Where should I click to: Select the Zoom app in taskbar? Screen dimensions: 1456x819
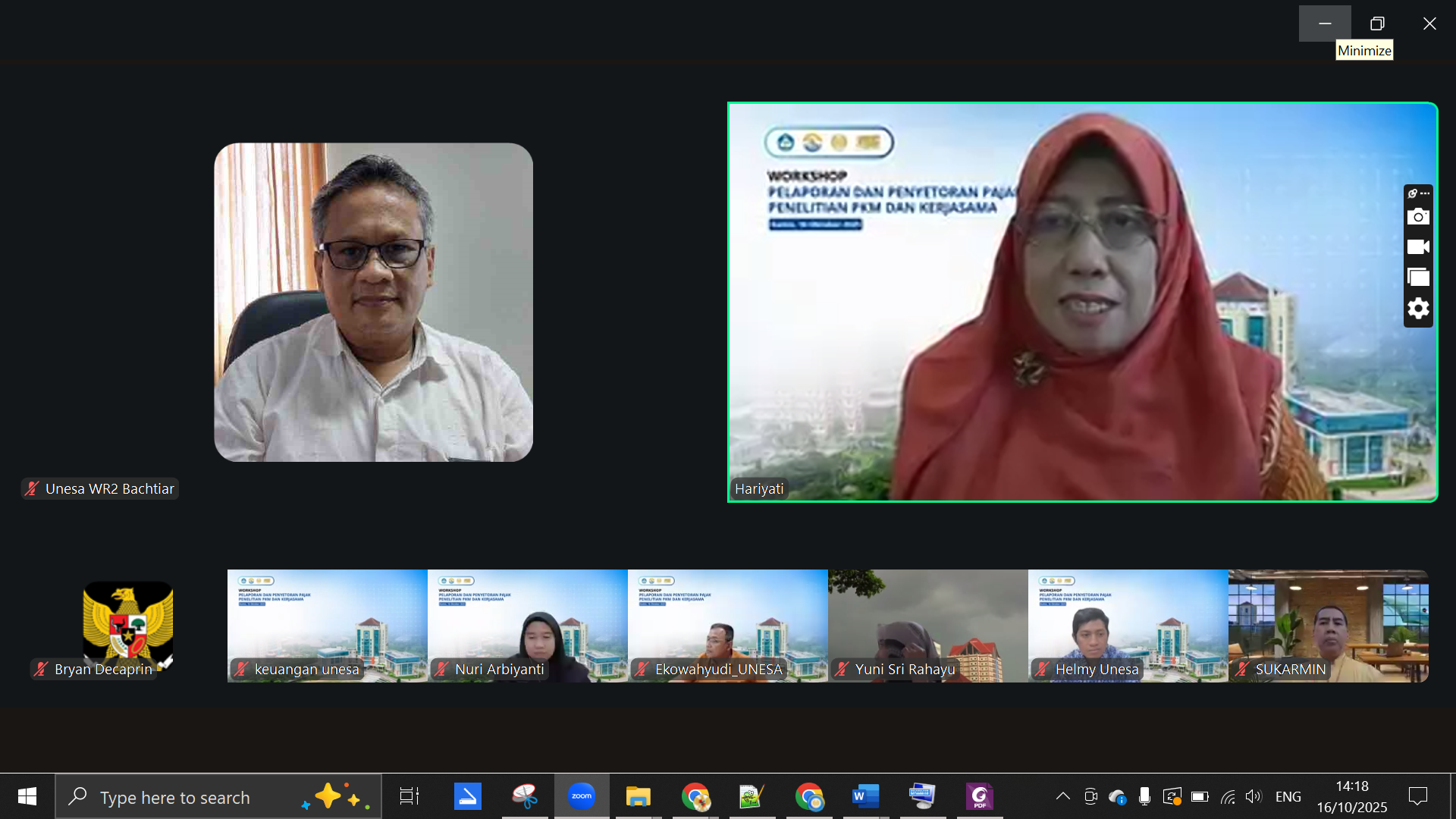(x=582, y=796)
